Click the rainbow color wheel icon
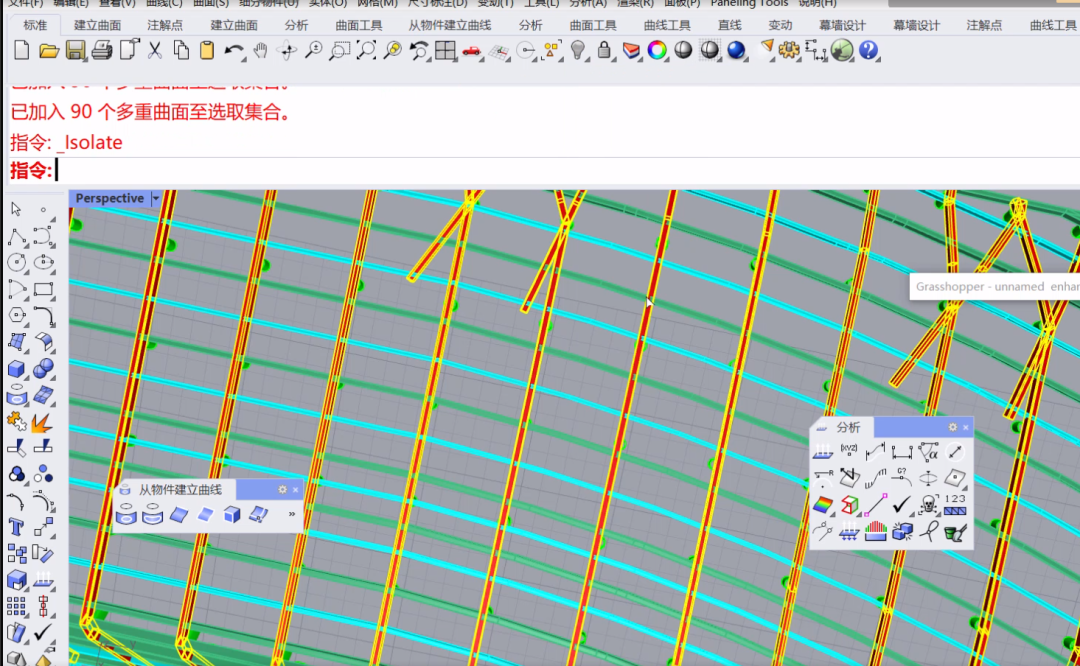The width and height of the screenshot is (1080, 666). 657,50
